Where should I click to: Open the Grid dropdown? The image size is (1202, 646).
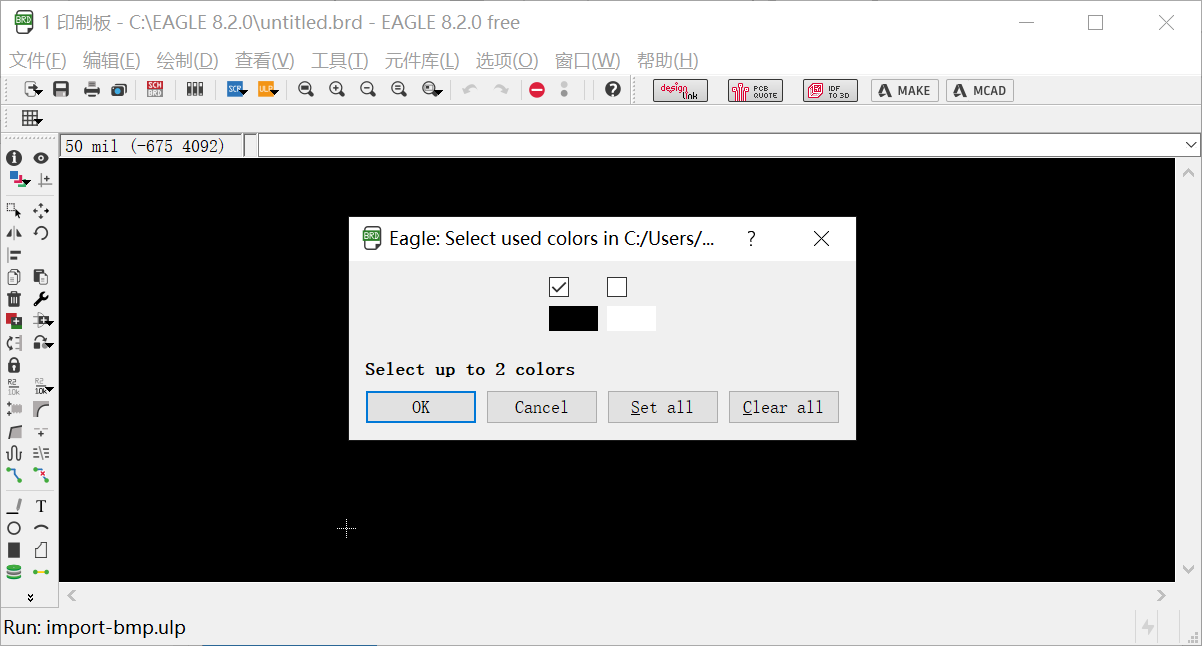(x=31, y=118)
